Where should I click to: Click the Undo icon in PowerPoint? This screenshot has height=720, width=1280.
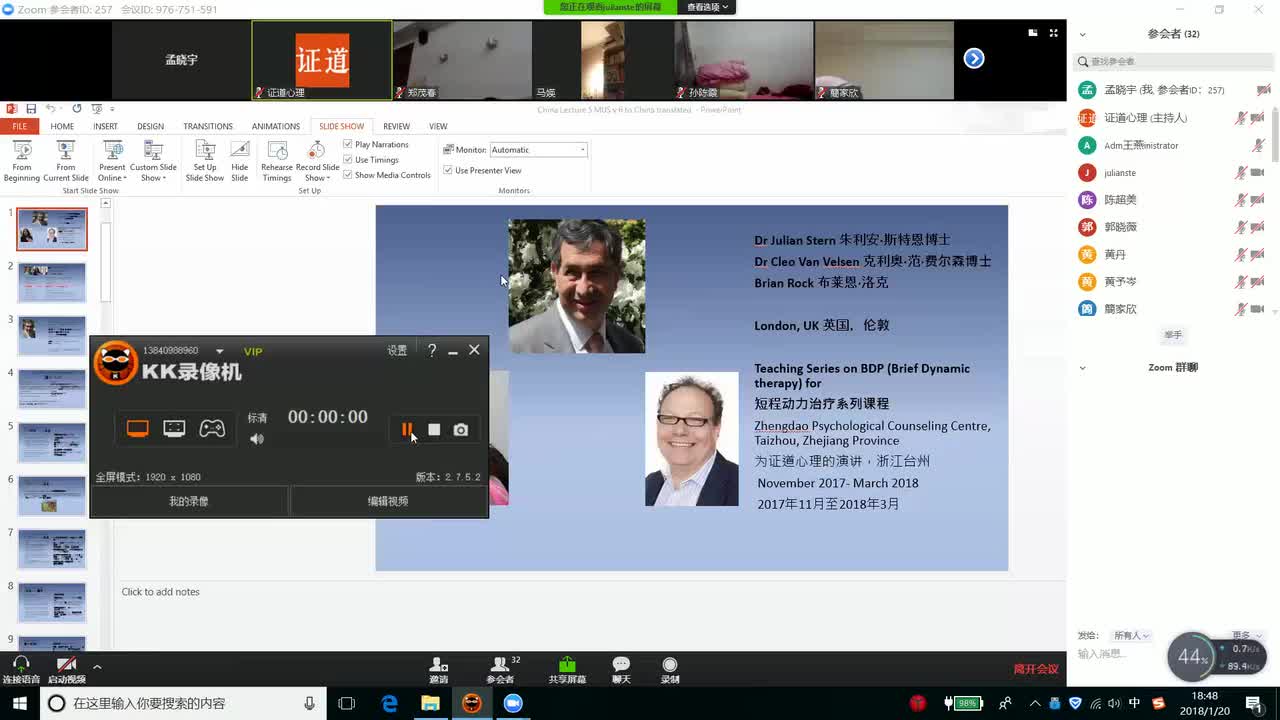click(51, 108)
